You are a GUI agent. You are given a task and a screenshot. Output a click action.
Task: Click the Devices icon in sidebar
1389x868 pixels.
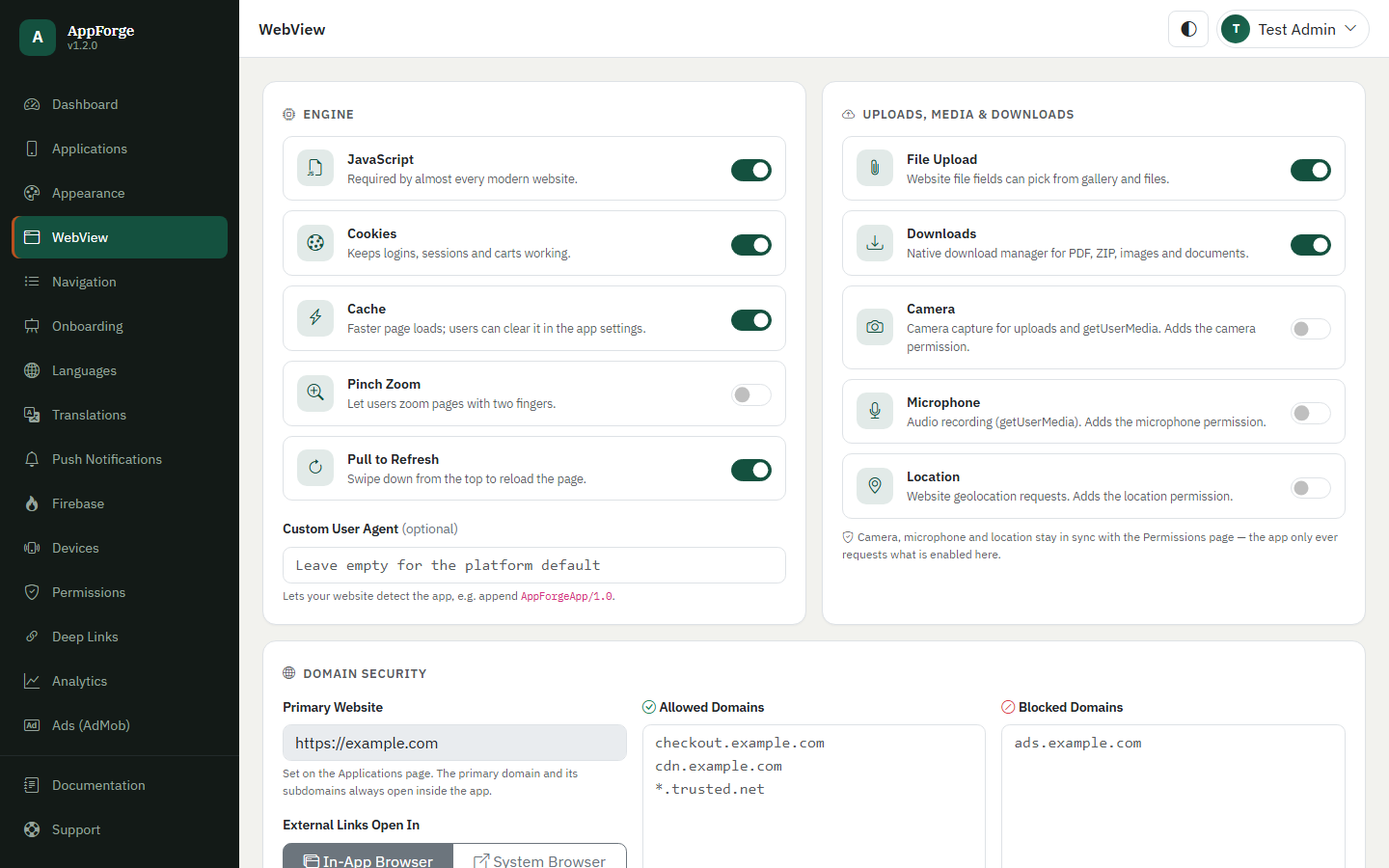pos(32,548)
